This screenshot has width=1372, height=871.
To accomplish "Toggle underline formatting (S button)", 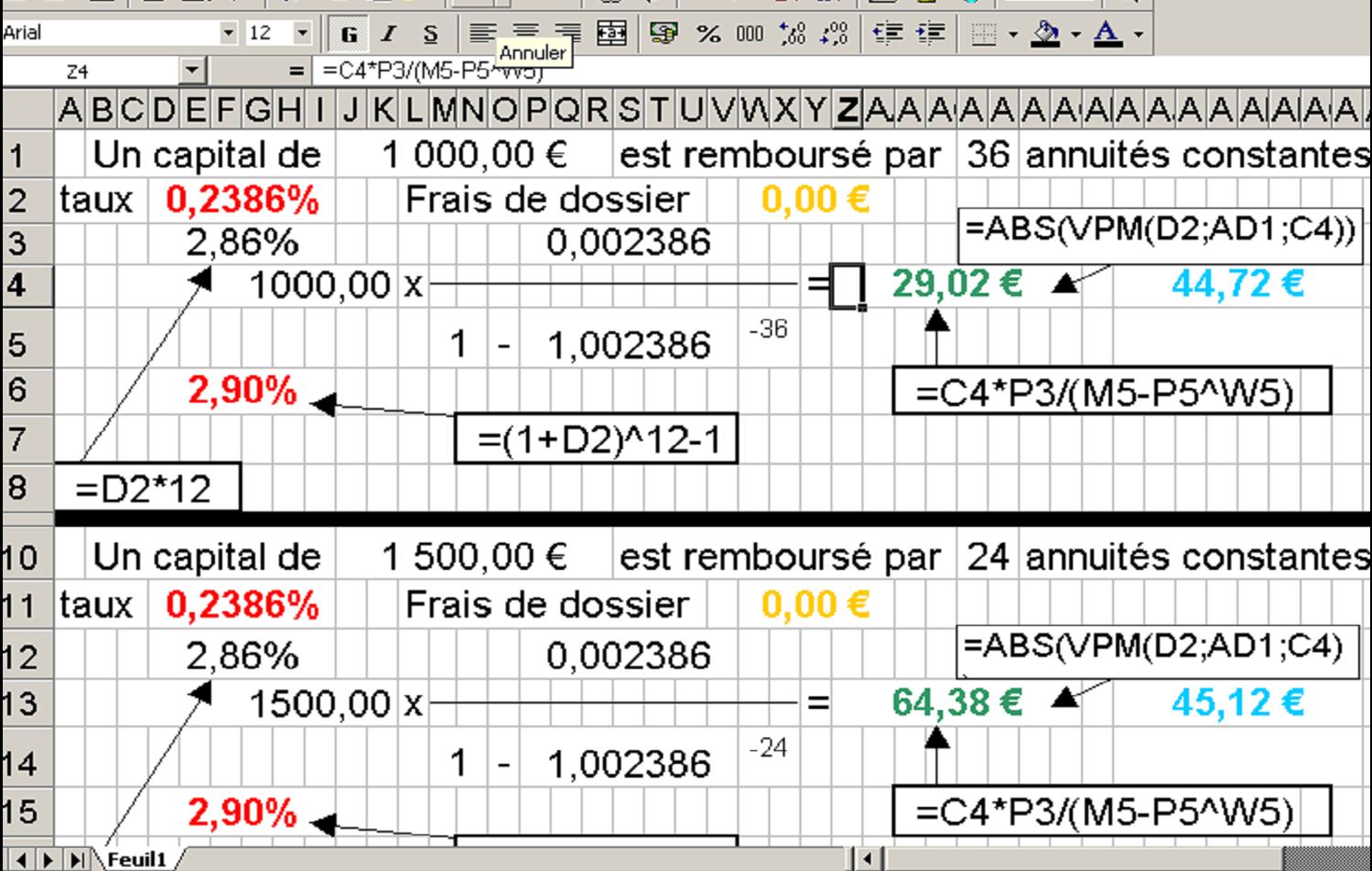I will [x=431, y=35].
